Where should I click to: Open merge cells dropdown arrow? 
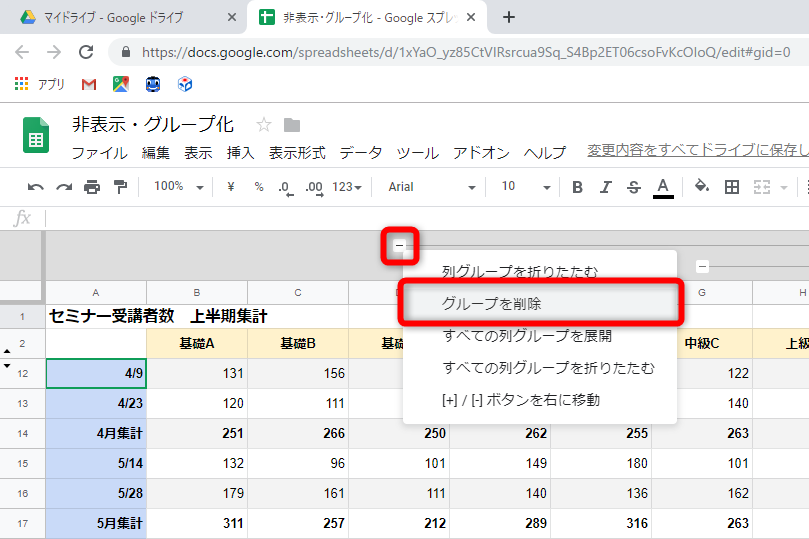(784, 188)
